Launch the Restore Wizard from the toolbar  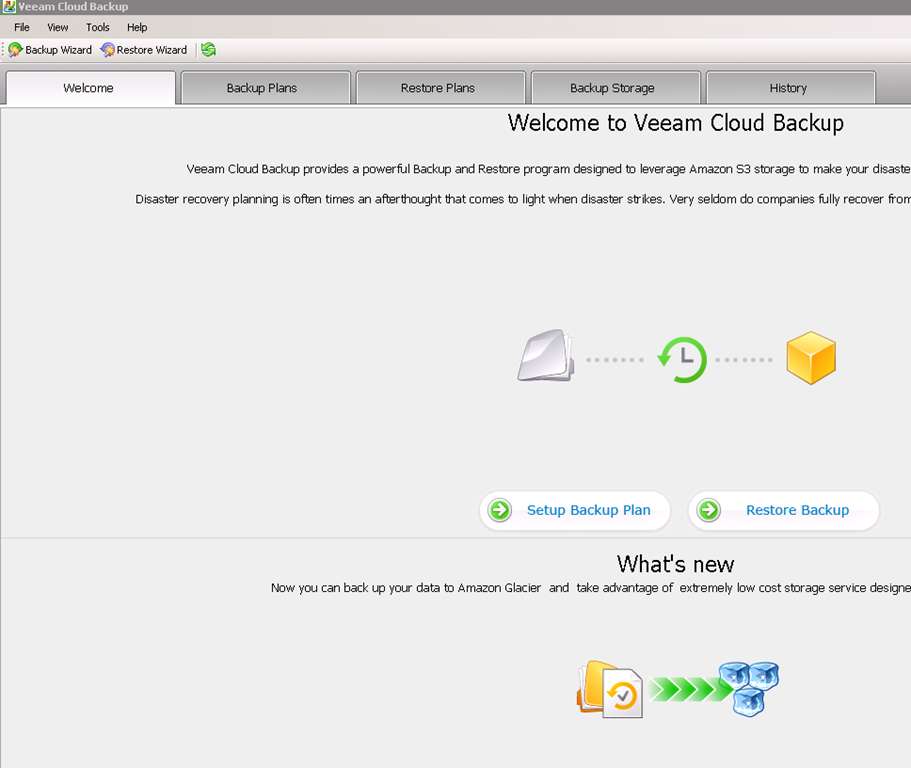pyautogui.click(x=144, y=50)
